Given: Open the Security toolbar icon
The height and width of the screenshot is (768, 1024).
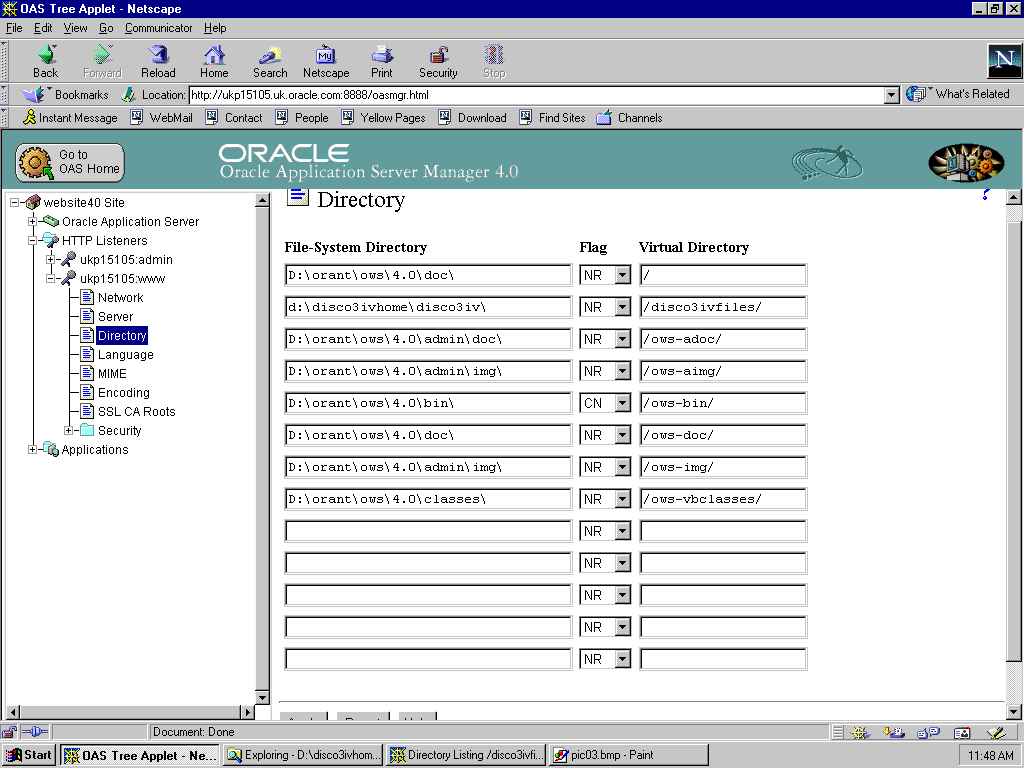Looking at the screenshot, I should [x=438, y=61].
